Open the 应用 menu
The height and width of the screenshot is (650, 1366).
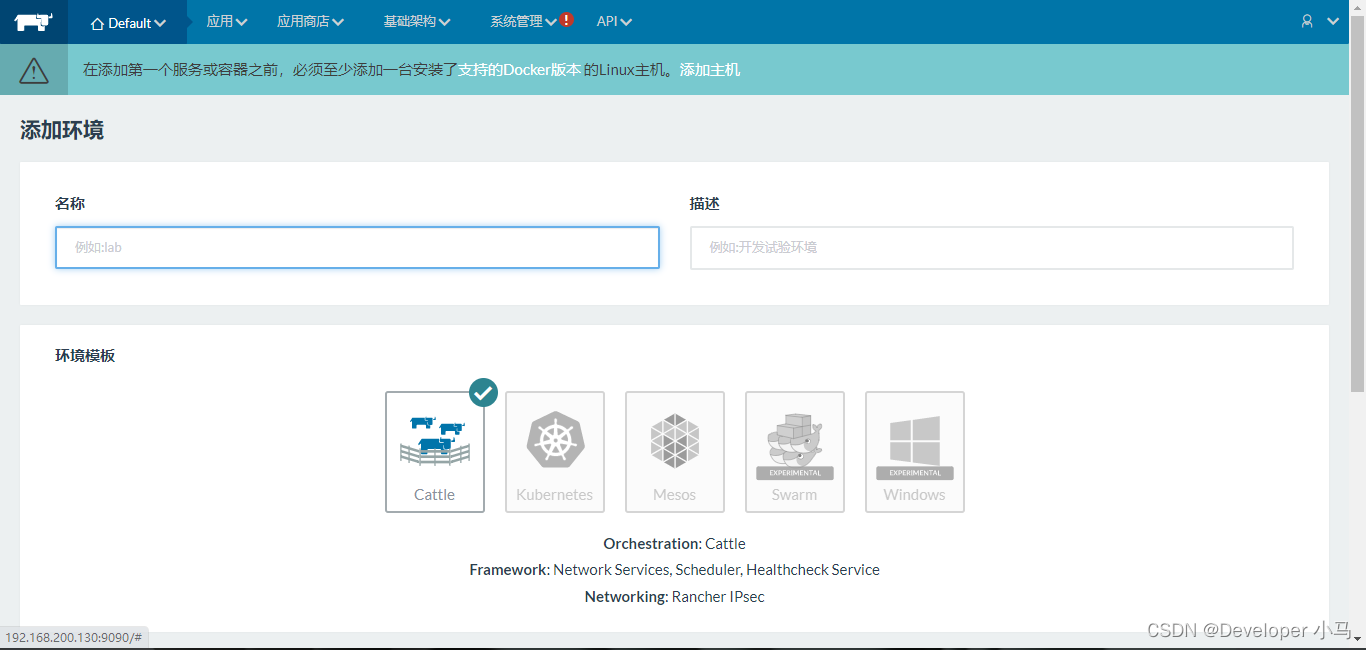point(227,22)
